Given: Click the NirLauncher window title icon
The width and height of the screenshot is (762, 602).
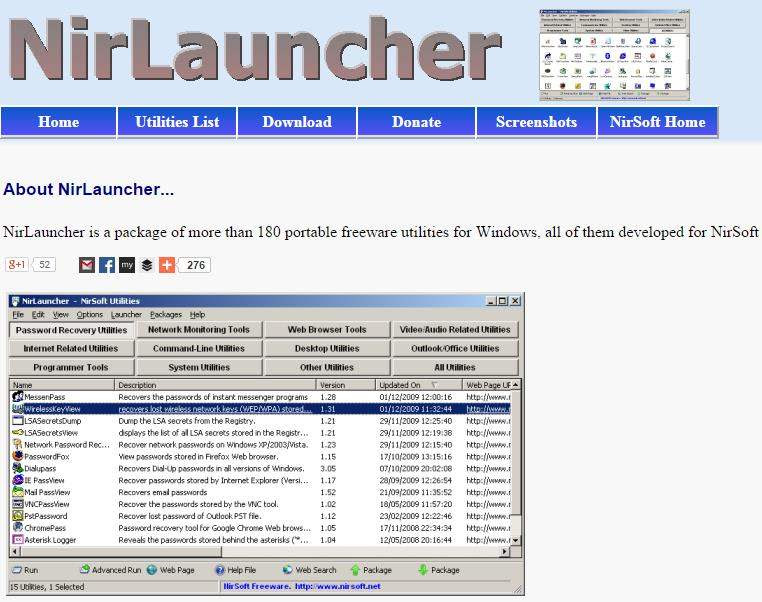Looking at the screenshot, I should (x=16, y=301).
